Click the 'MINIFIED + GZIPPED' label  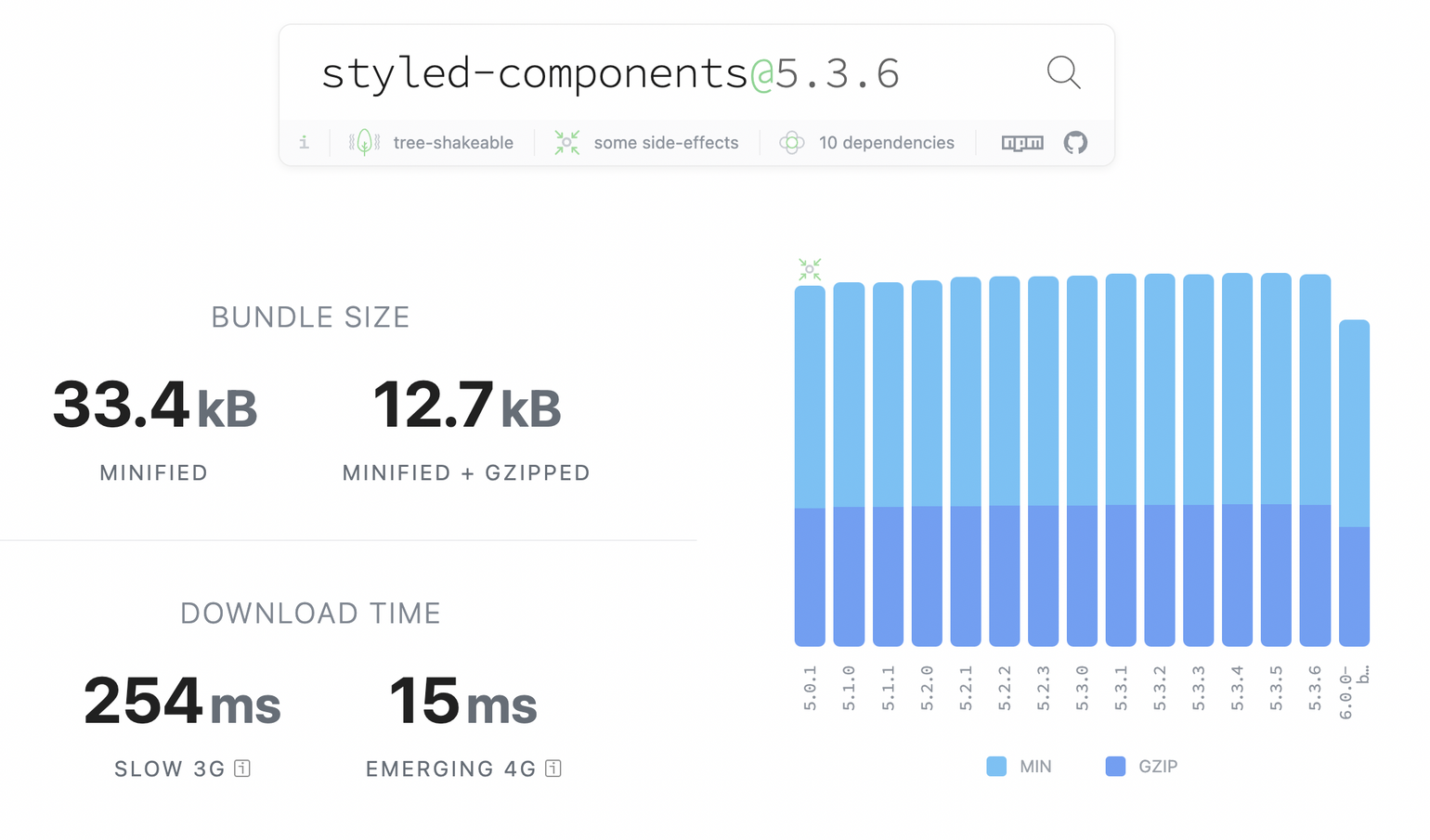pos(466,472)
